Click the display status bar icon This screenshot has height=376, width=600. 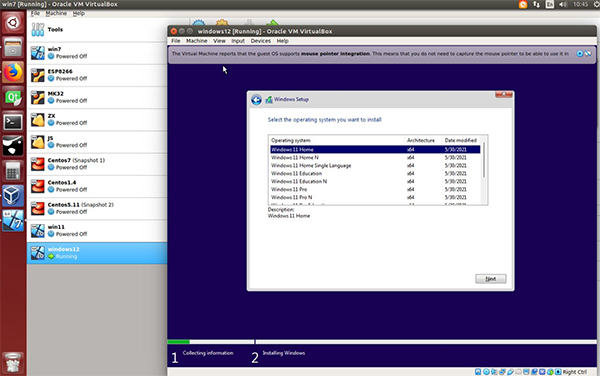point(526,372)
